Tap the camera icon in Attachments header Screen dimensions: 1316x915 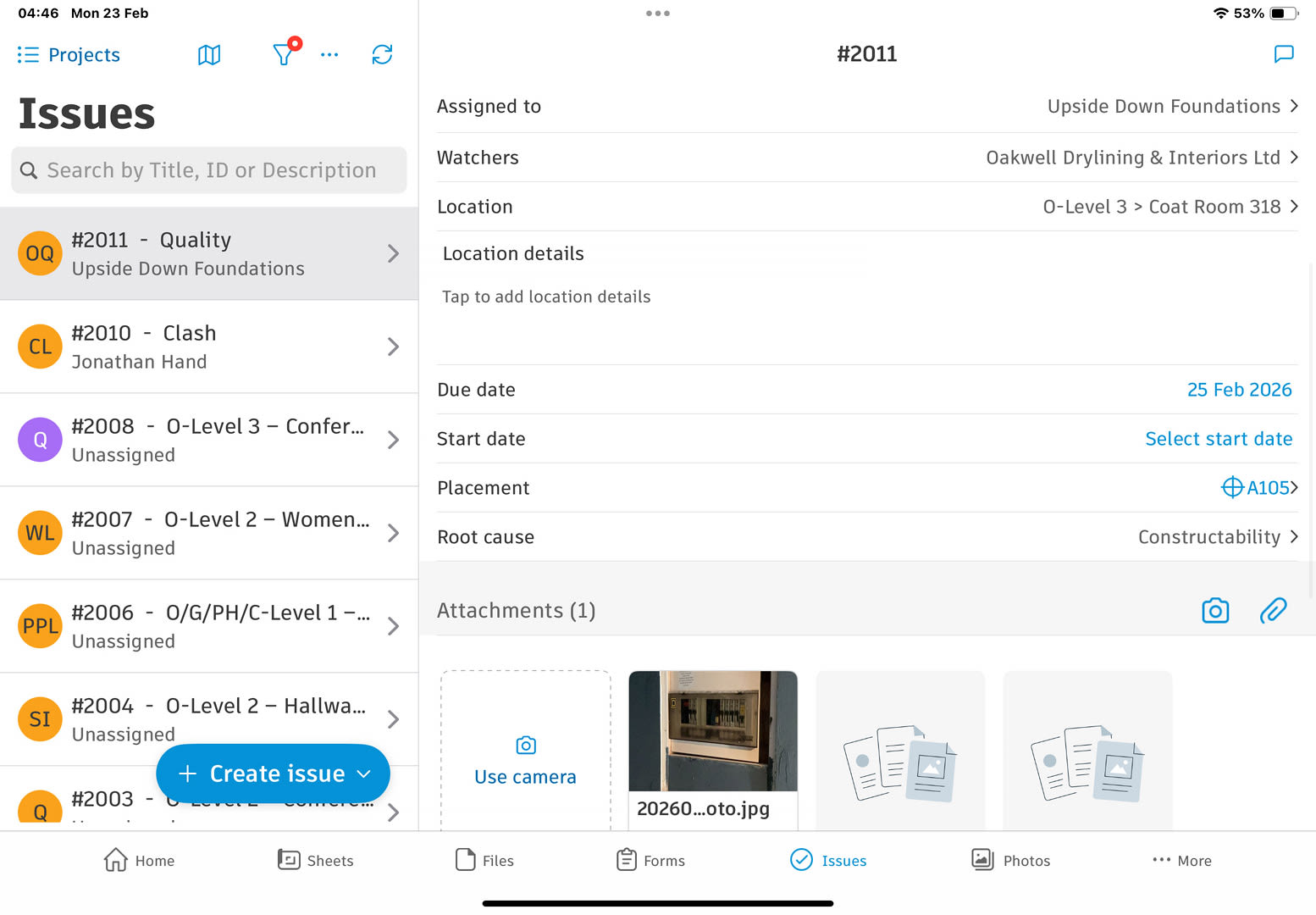tap(1215, 611)
